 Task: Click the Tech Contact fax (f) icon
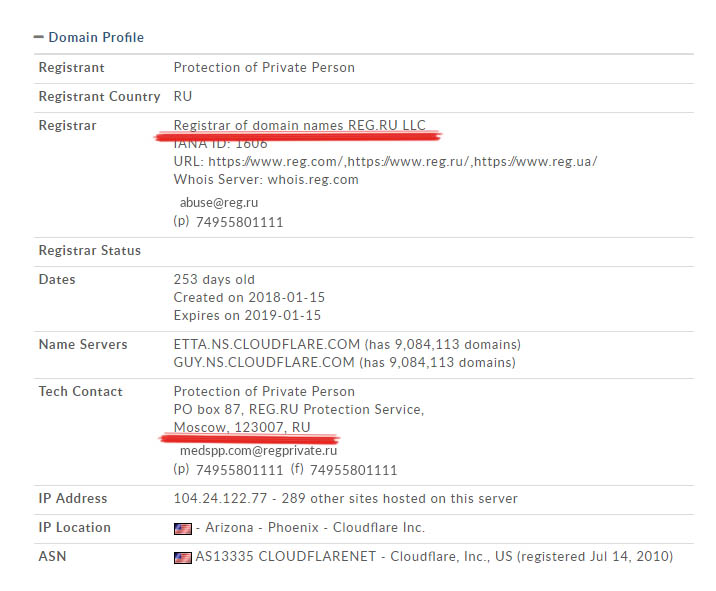(x=297, y=469)
